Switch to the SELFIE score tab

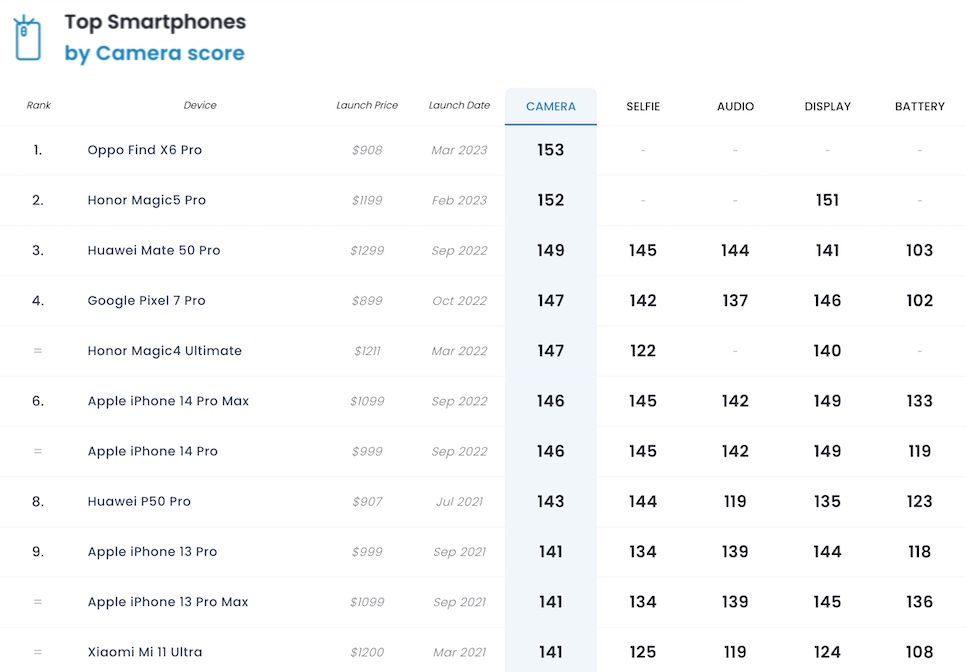[x=643, y=106]
